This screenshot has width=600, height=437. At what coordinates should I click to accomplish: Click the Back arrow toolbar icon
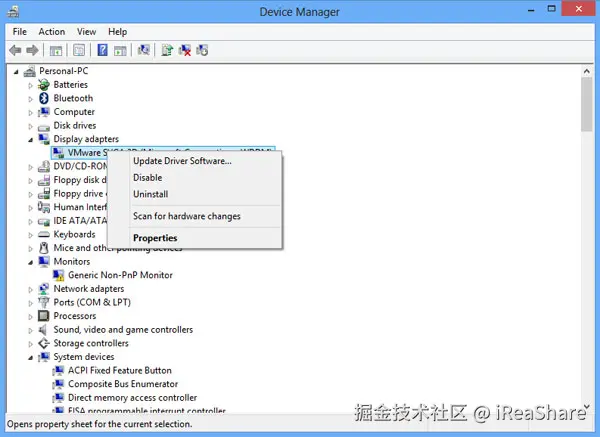(15, 50)
